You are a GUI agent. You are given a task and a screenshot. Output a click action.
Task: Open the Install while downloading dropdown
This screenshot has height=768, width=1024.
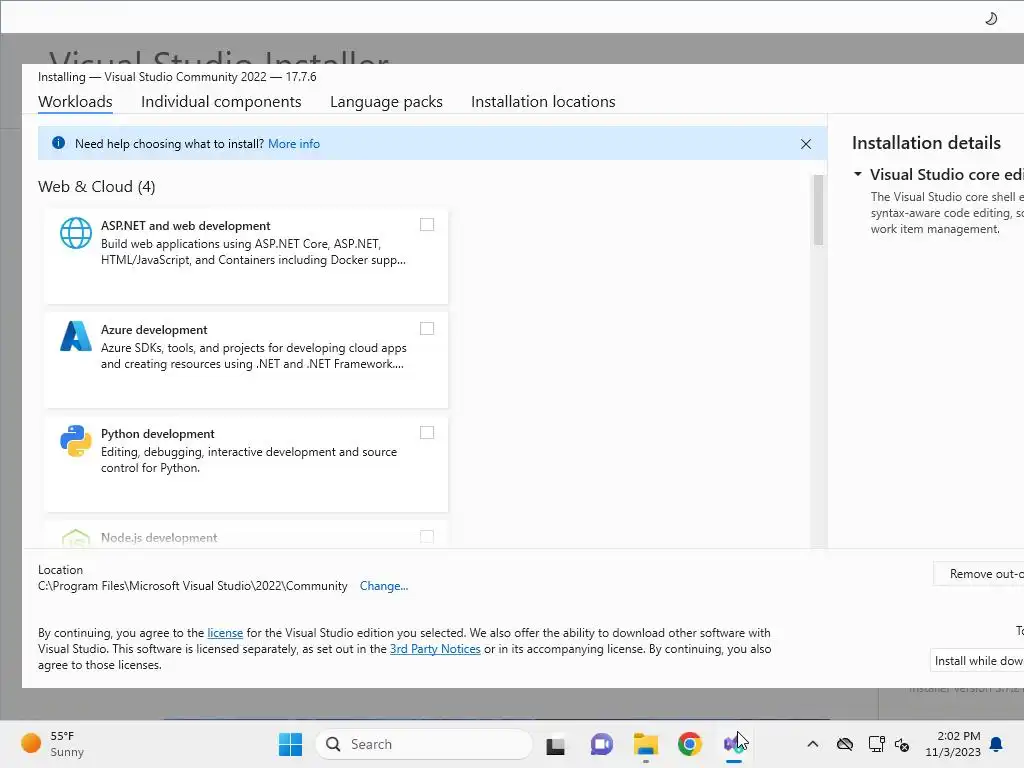click(976, 661)
